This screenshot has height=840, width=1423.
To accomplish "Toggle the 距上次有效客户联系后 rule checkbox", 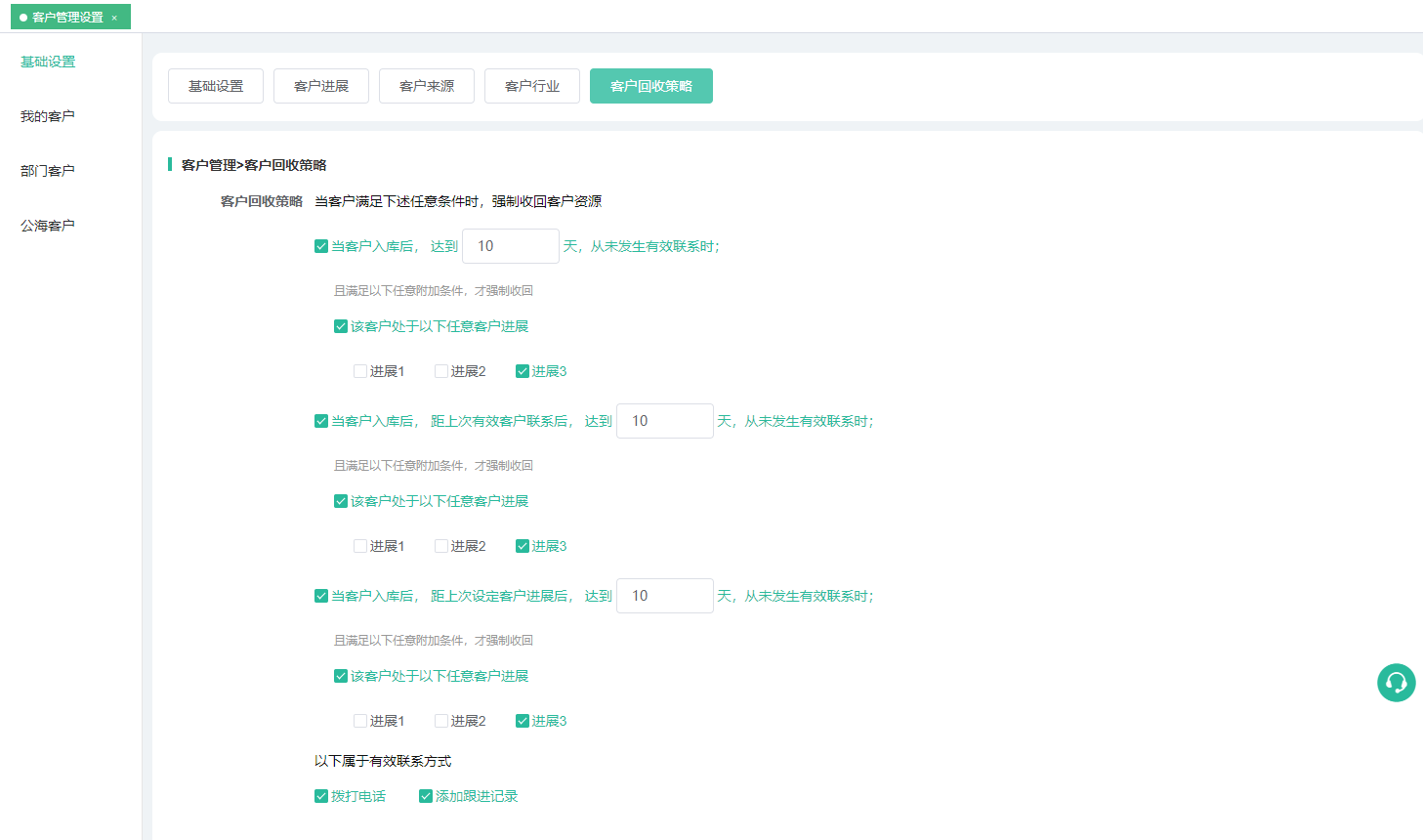I will 321,421.
